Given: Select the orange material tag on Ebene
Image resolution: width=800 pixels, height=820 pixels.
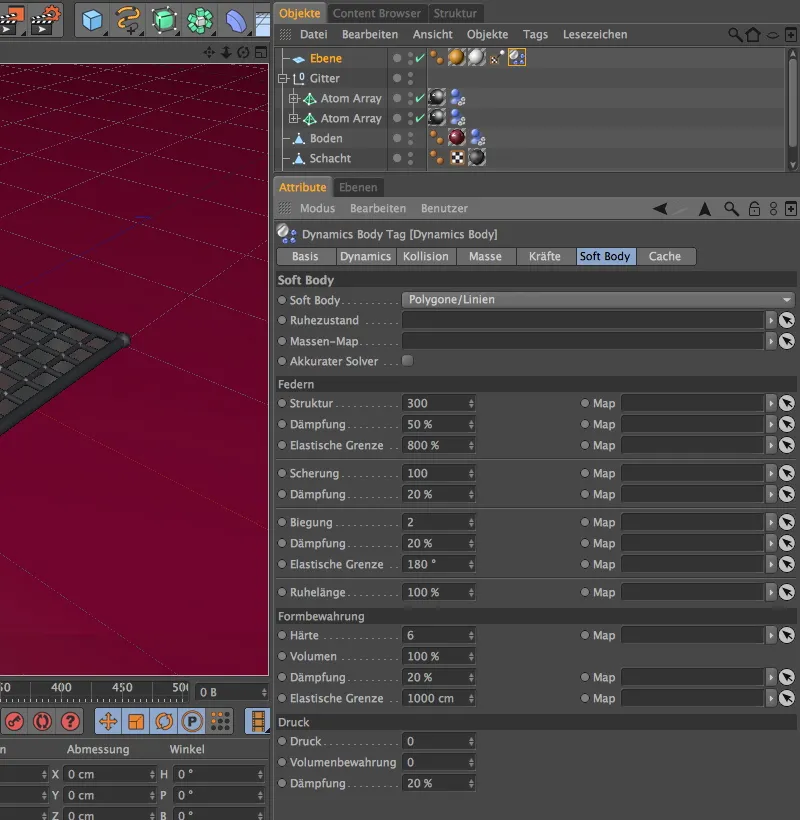Looking at the screenshot, I should pyautogui.click(x=456, y=58).
